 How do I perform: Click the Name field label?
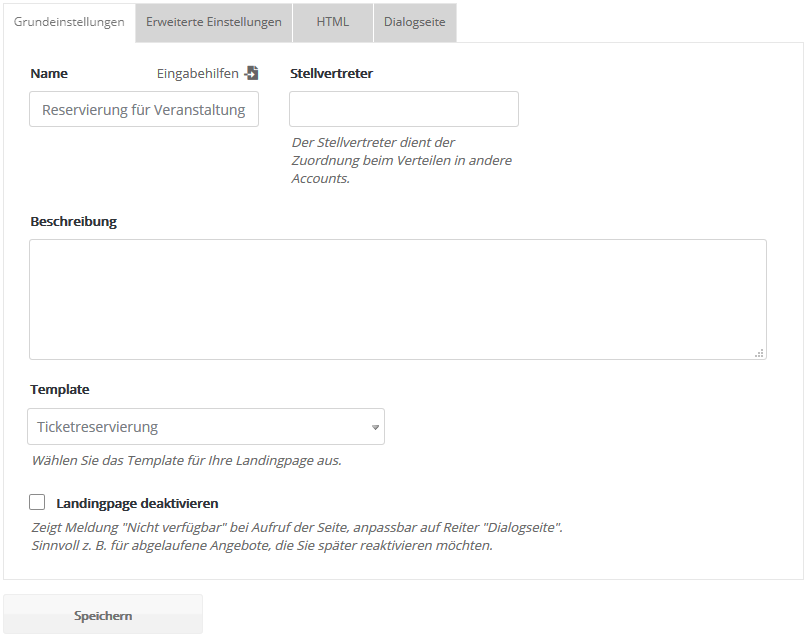click(49, 73)
